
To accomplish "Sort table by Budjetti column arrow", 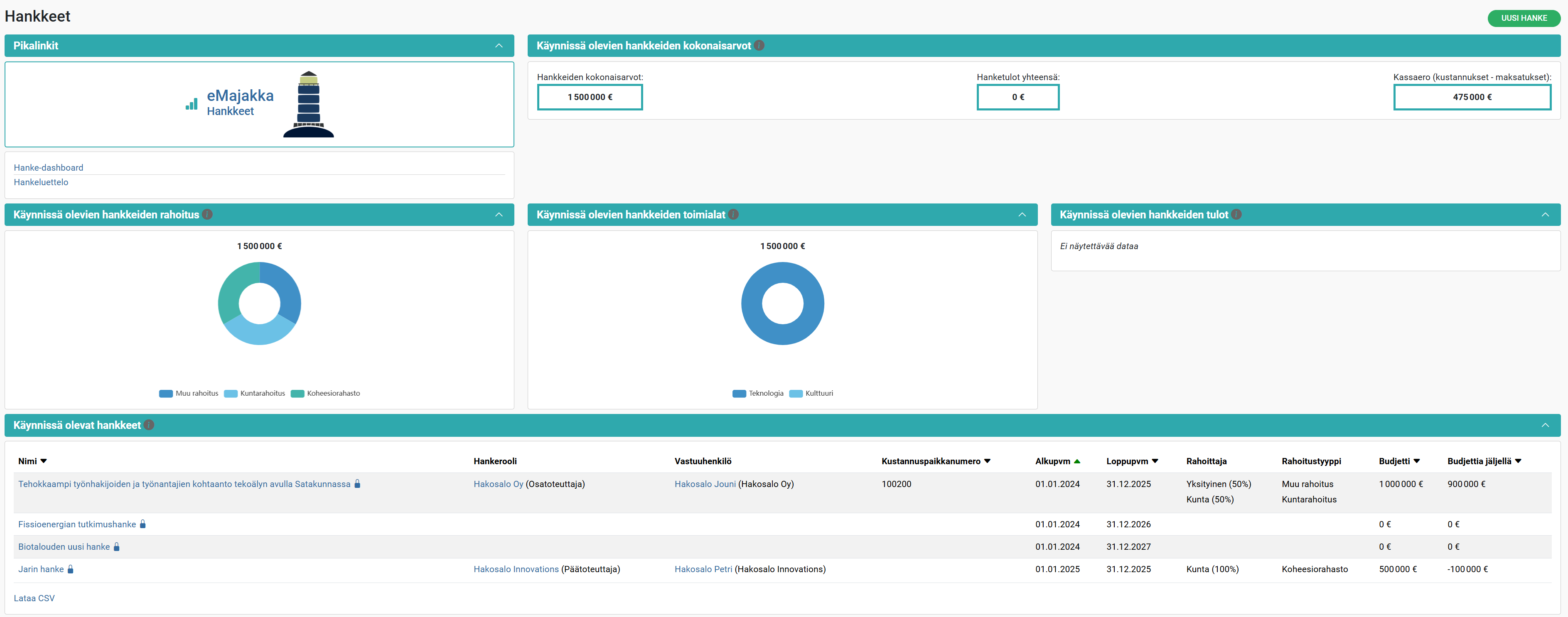I will click(1417, 461).
